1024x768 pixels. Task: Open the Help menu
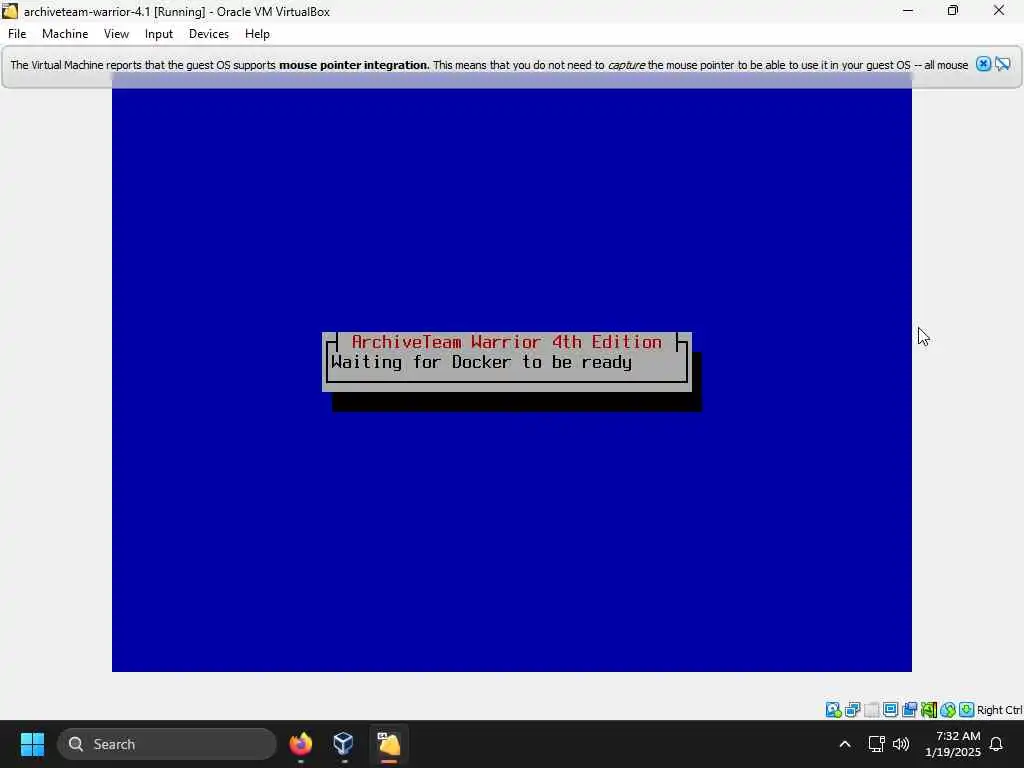[x=257, y=34]
